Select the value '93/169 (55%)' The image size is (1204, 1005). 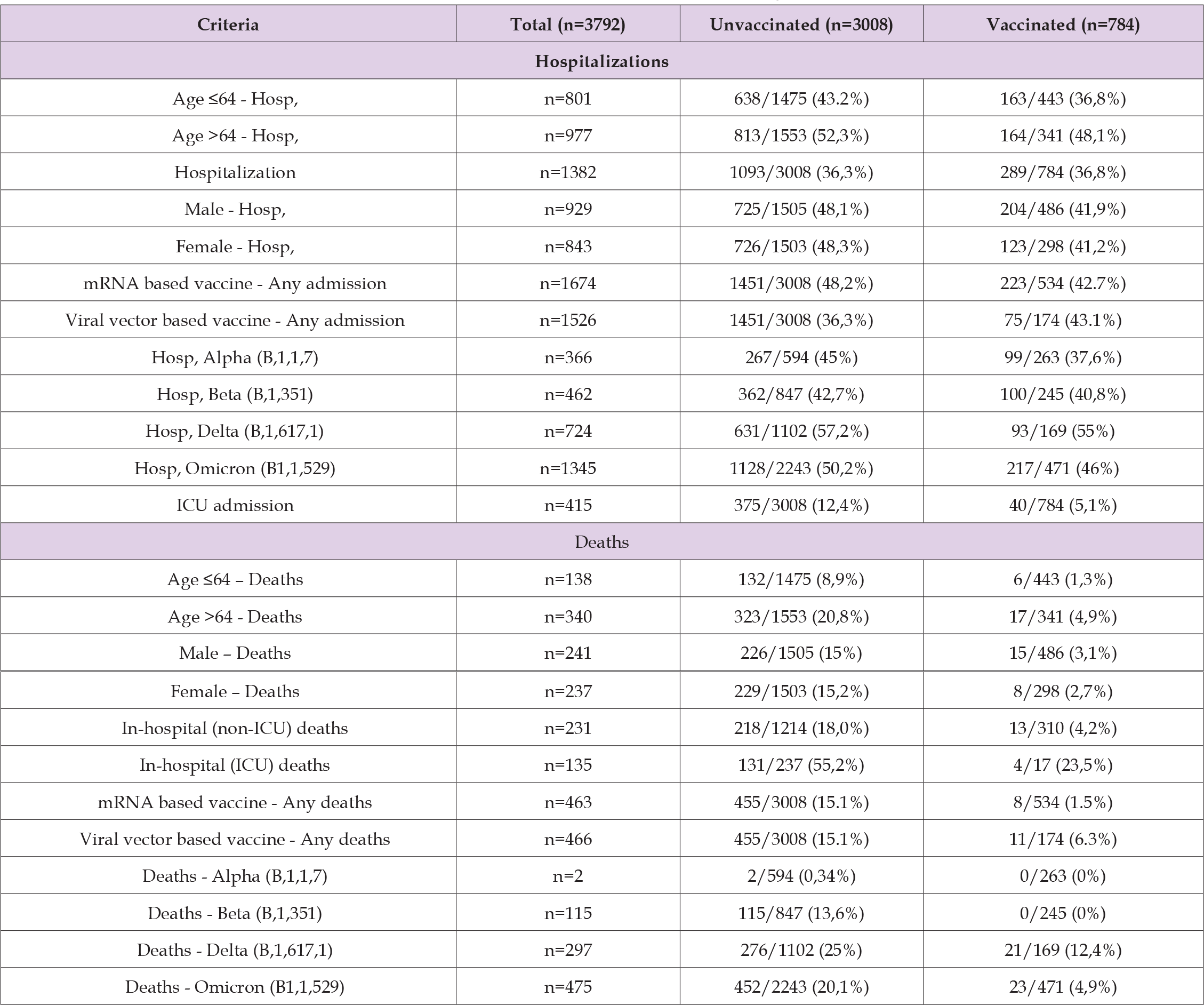click(x=1063, y=431)
